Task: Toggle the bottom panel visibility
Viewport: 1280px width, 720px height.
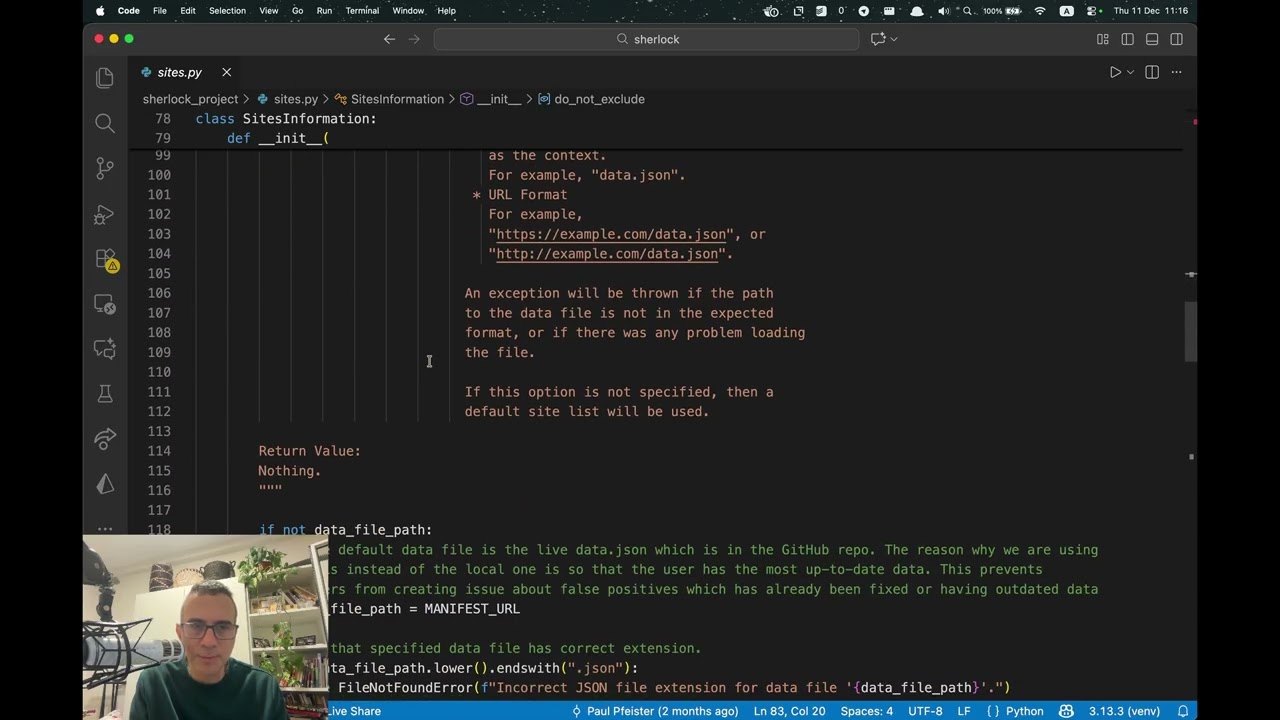Action: [x=1152, y=39]
